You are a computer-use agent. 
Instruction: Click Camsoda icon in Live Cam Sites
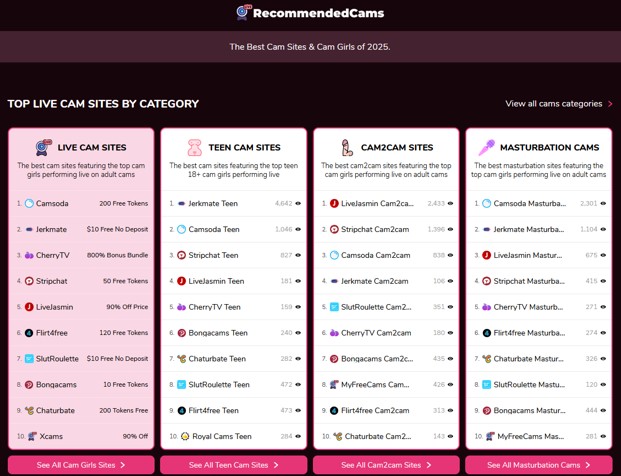point(29,204)
